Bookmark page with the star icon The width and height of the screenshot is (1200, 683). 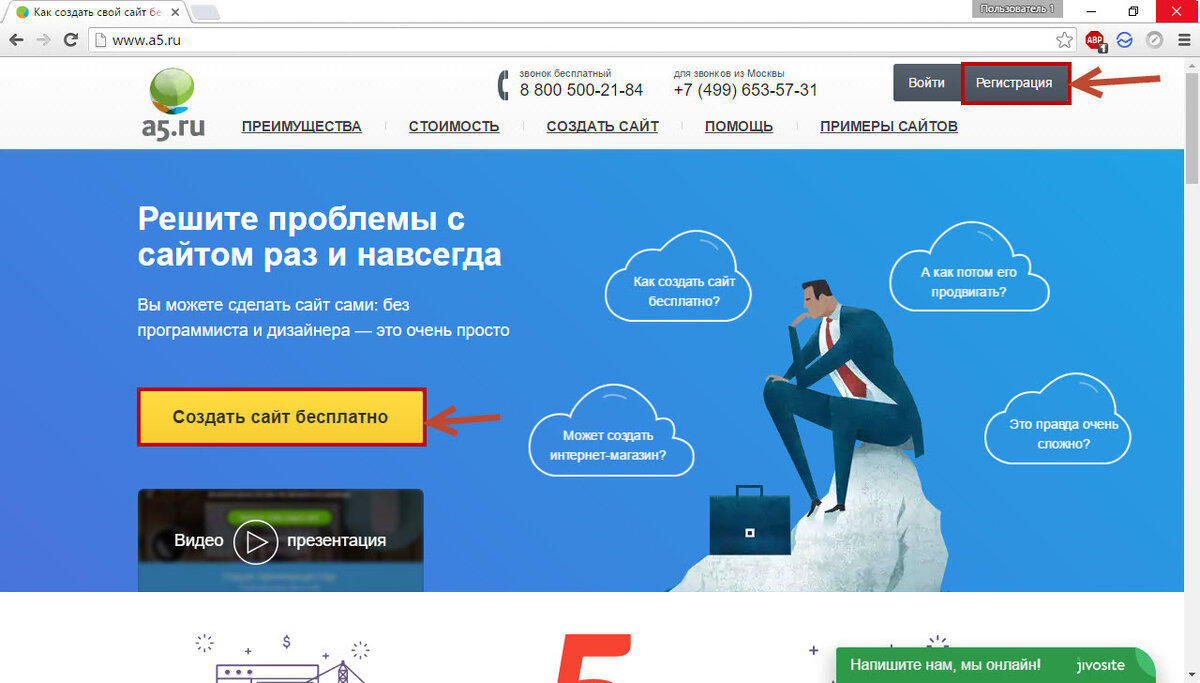[1065, 41]
